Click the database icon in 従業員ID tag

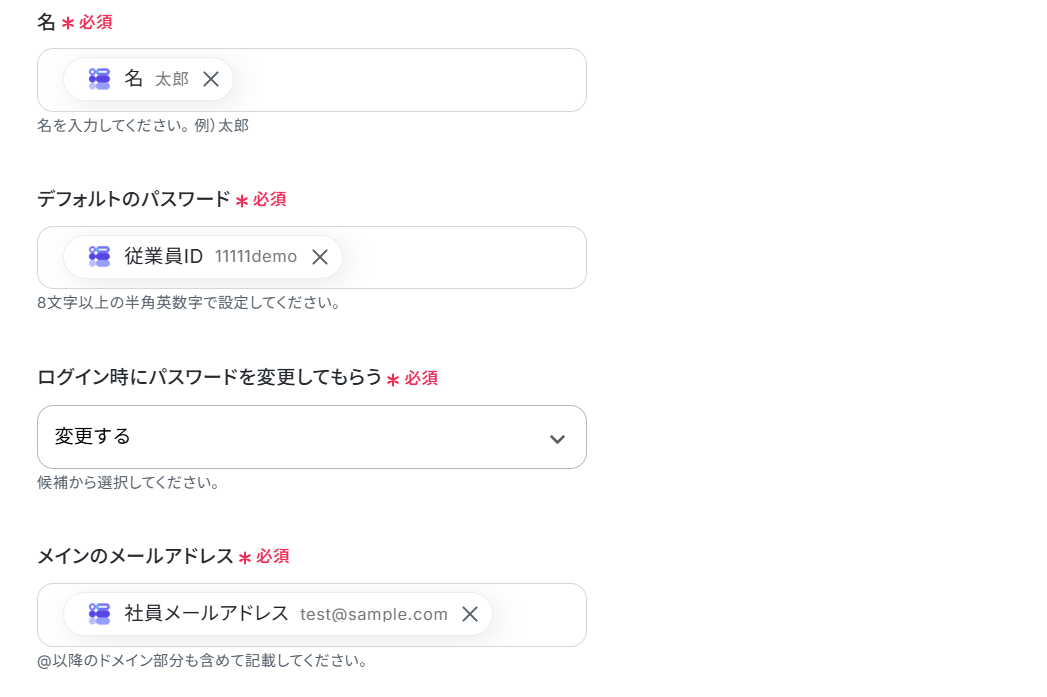pyautogui.click(x=99, y=256)
